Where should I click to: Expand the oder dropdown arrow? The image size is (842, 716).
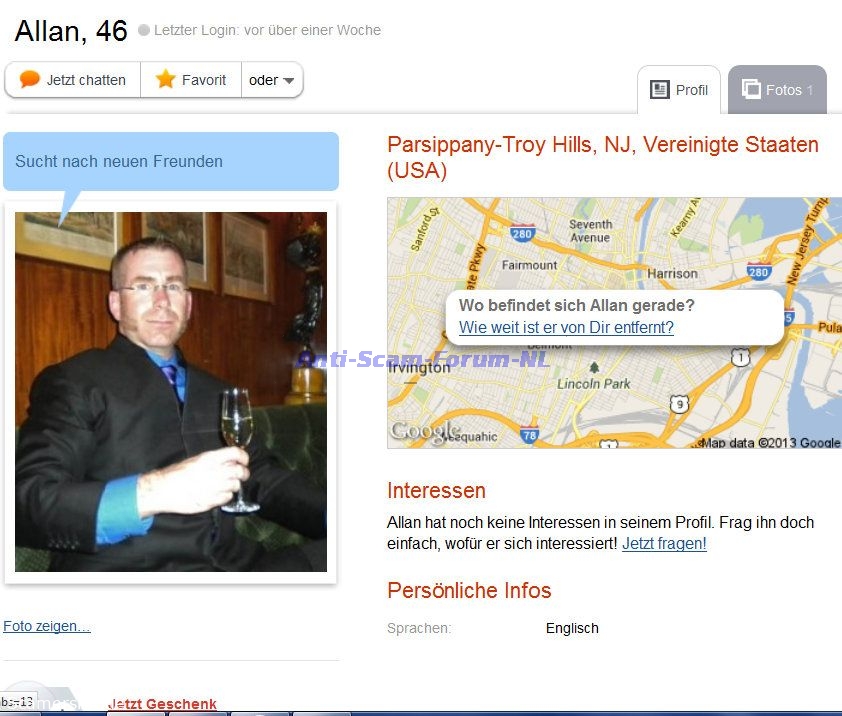pos(288,81)
